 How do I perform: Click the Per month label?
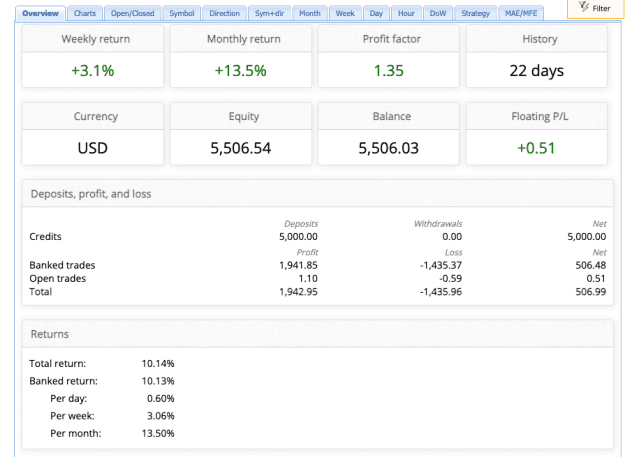(x=76, y=433)
